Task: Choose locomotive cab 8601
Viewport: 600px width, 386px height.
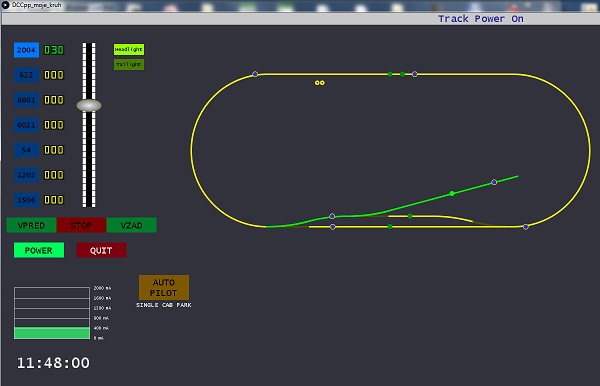Action: click(26, 100)
